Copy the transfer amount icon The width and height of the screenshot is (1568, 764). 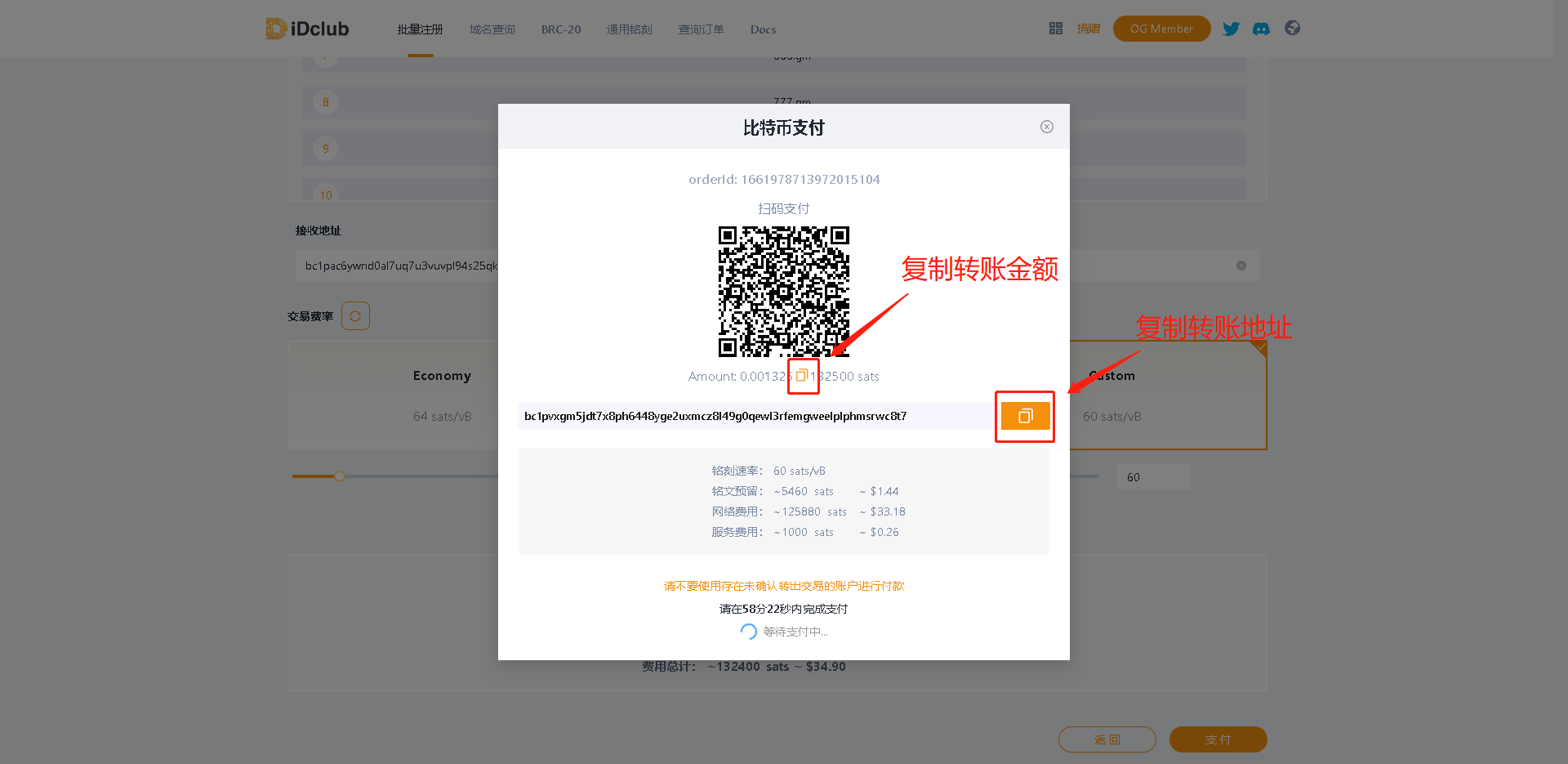(x=802, y=375)
